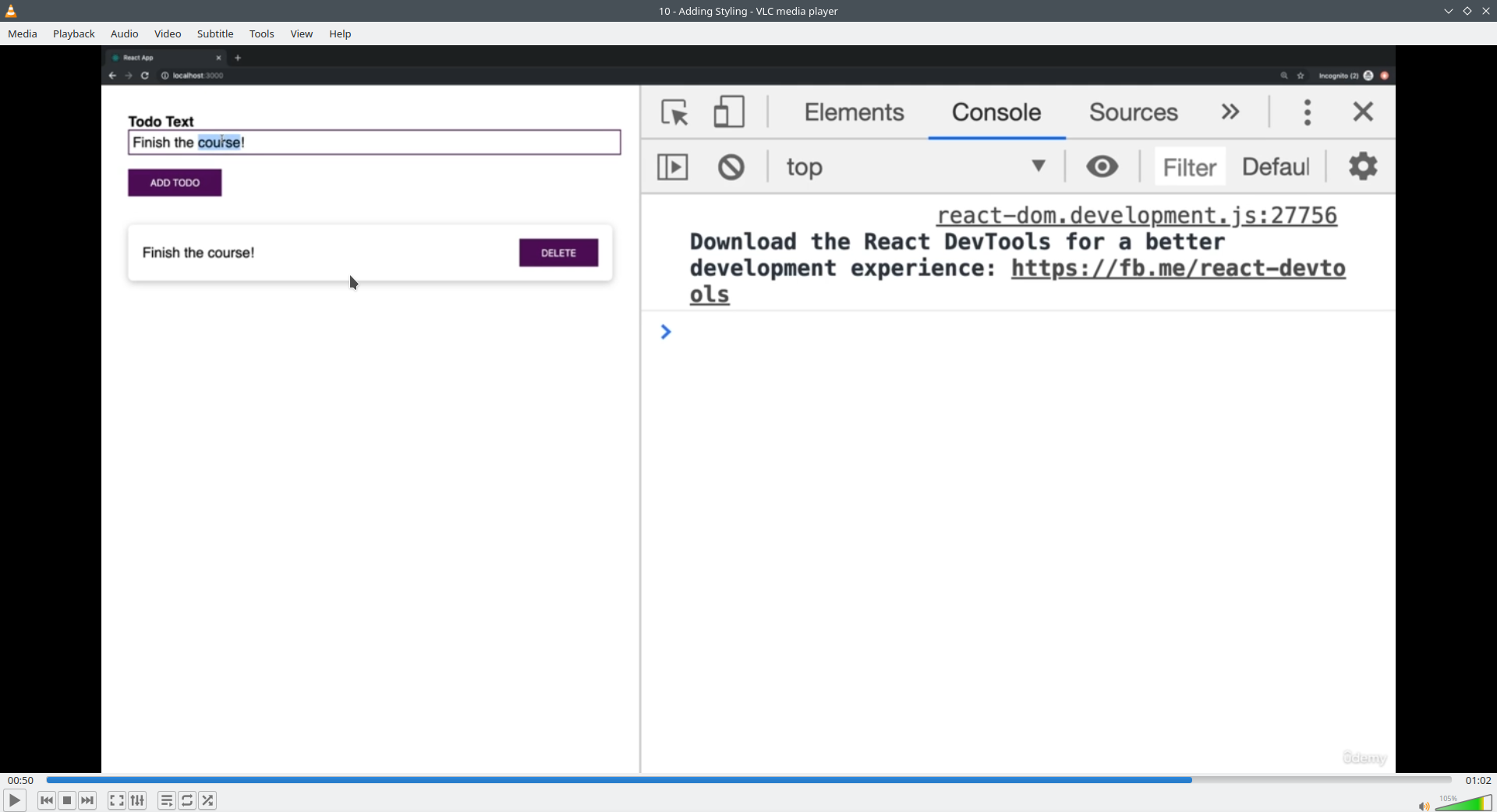Toggle fullscreen video mode
This screenshot has width=1497, height=812.
tap(116, 800)
